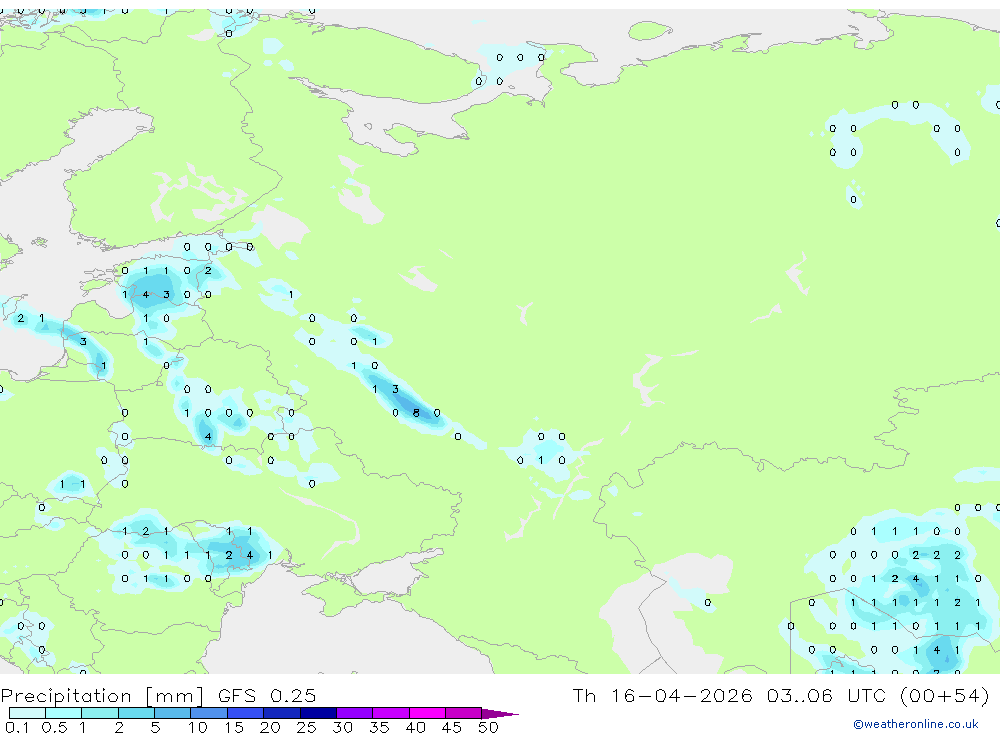
Task: Click the '15' legend scale label
Action: click(x=234, y=727)
